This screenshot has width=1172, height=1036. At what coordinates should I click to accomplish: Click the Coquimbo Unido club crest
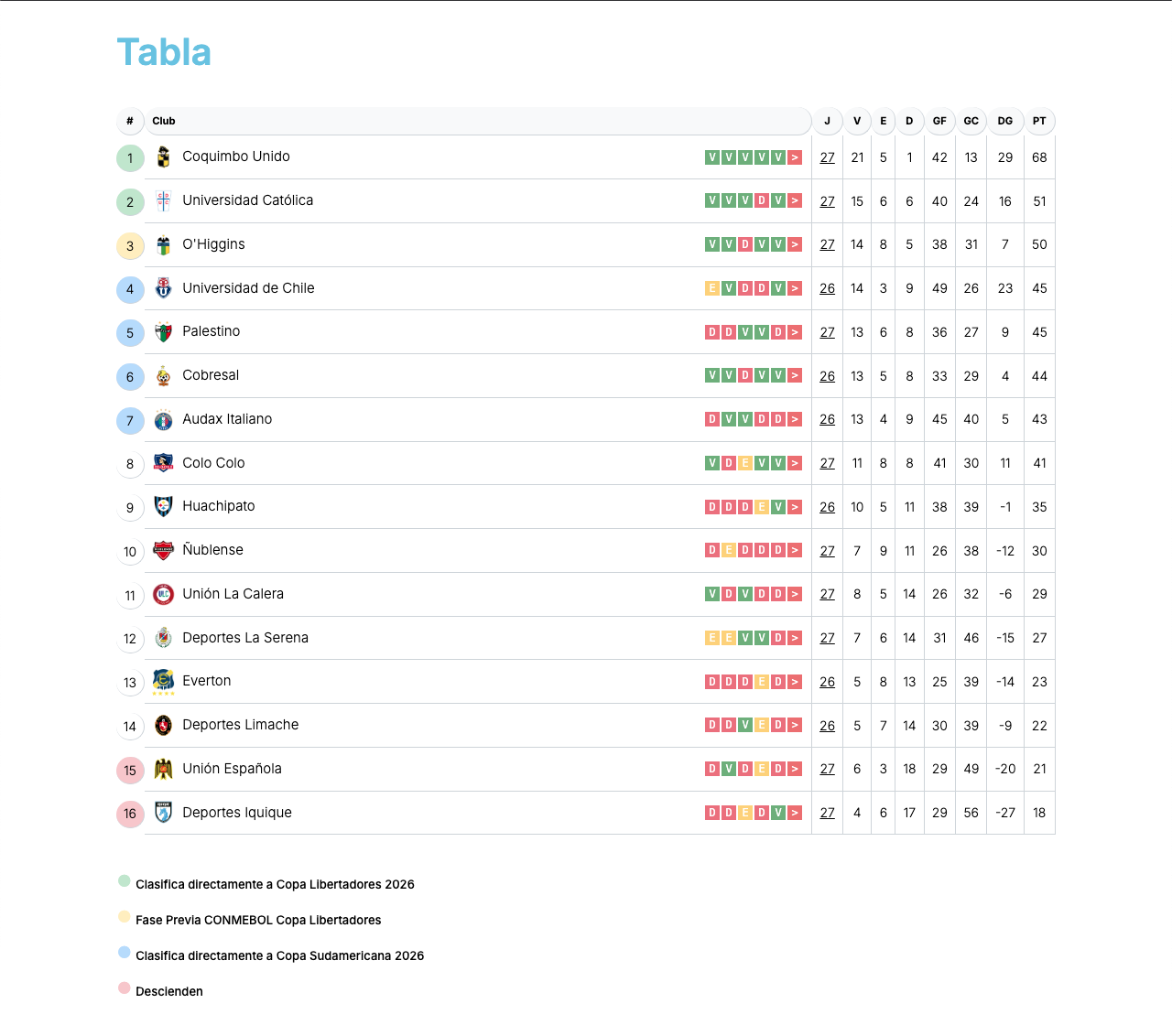[x=163, y=157]
